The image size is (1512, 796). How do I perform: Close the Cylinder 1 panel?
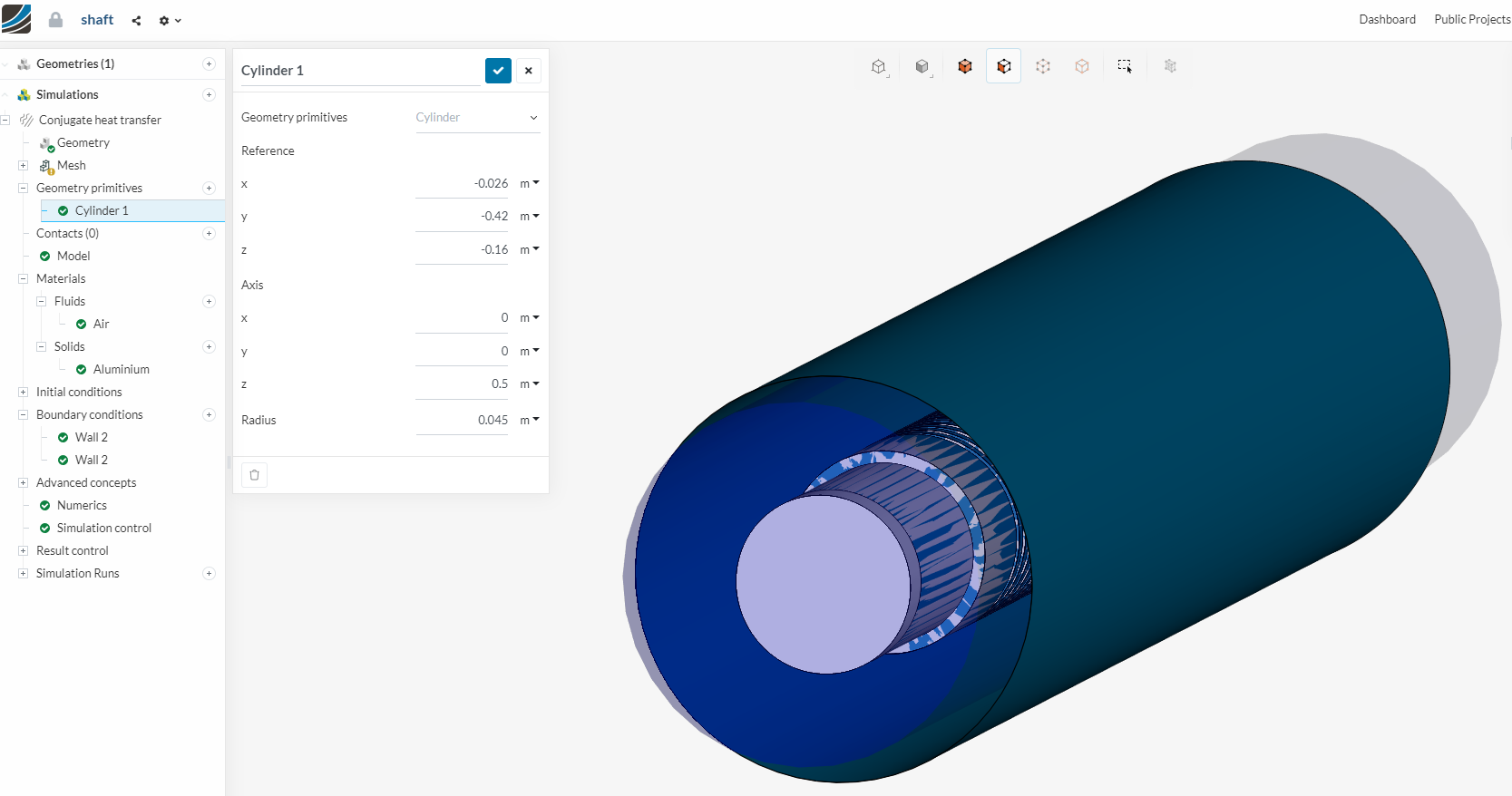tap(529, 71)
